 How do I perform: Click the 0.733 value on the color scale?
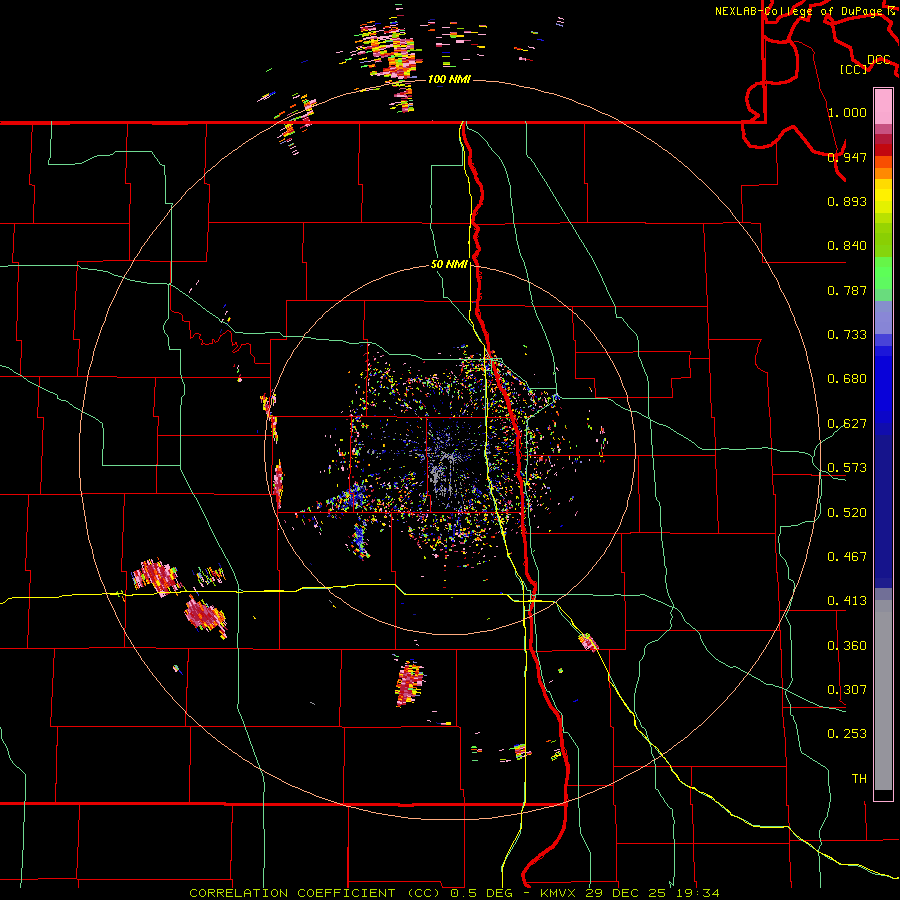point(847,335)
